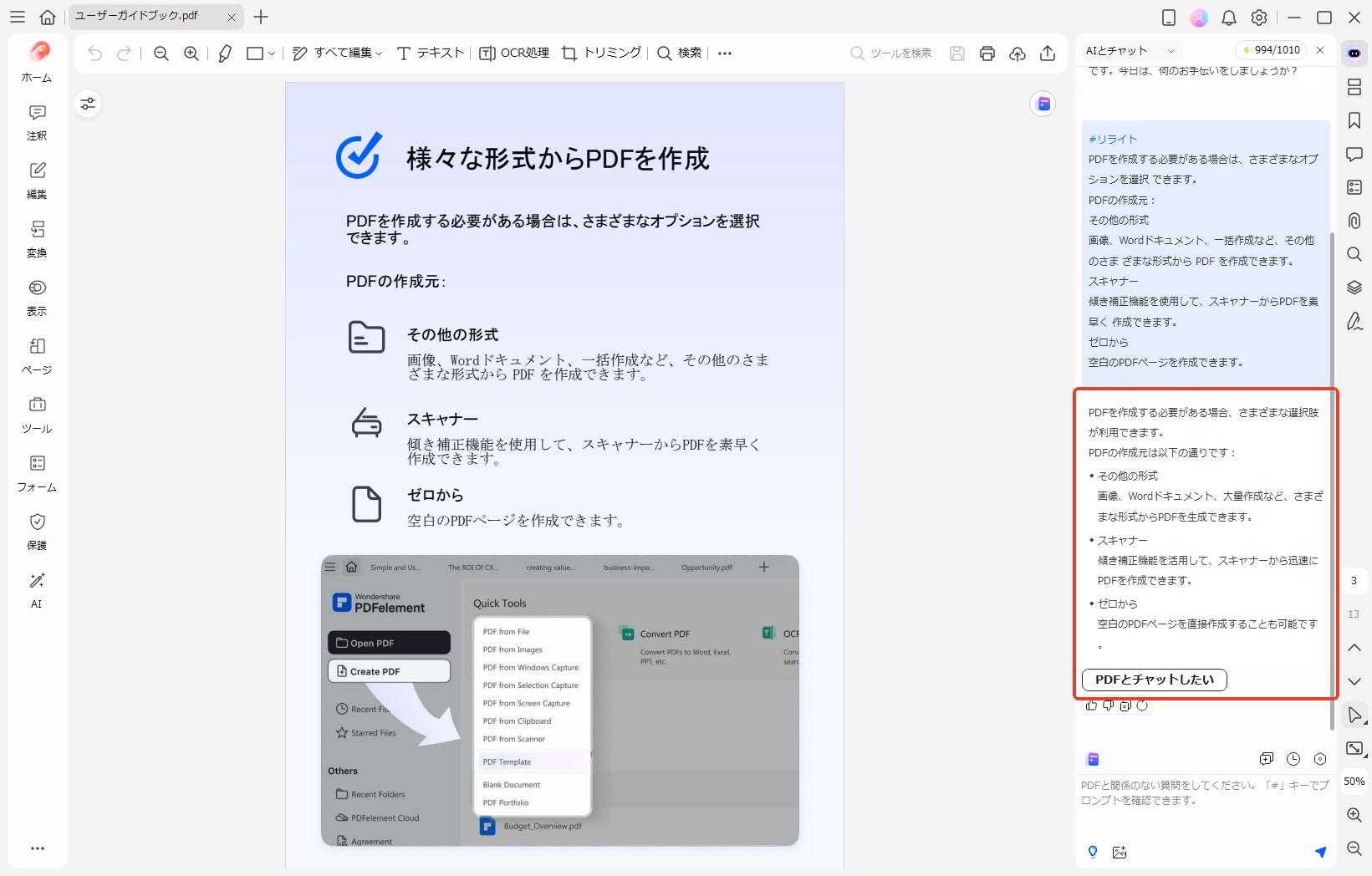The height and width of the screenshot is (876, 1372).
Task: Open the layers panel on right sidebar
Action: point(1354,288)
